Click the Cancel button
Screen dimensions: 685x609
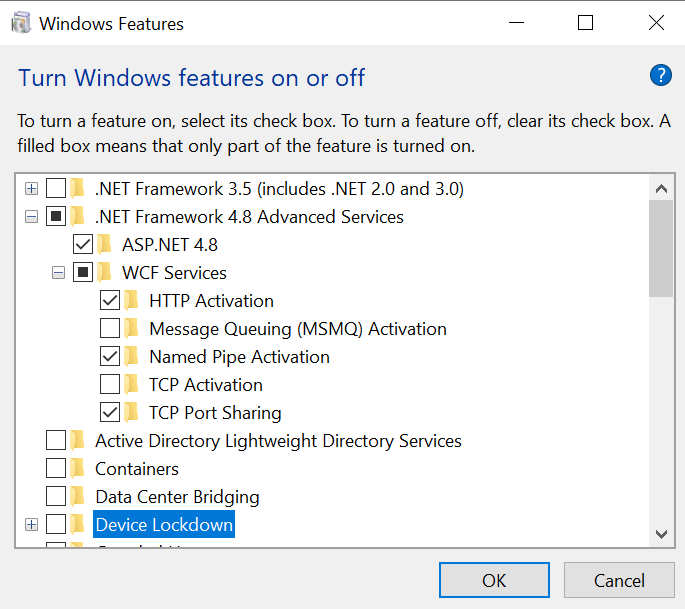tap(618, 580)
